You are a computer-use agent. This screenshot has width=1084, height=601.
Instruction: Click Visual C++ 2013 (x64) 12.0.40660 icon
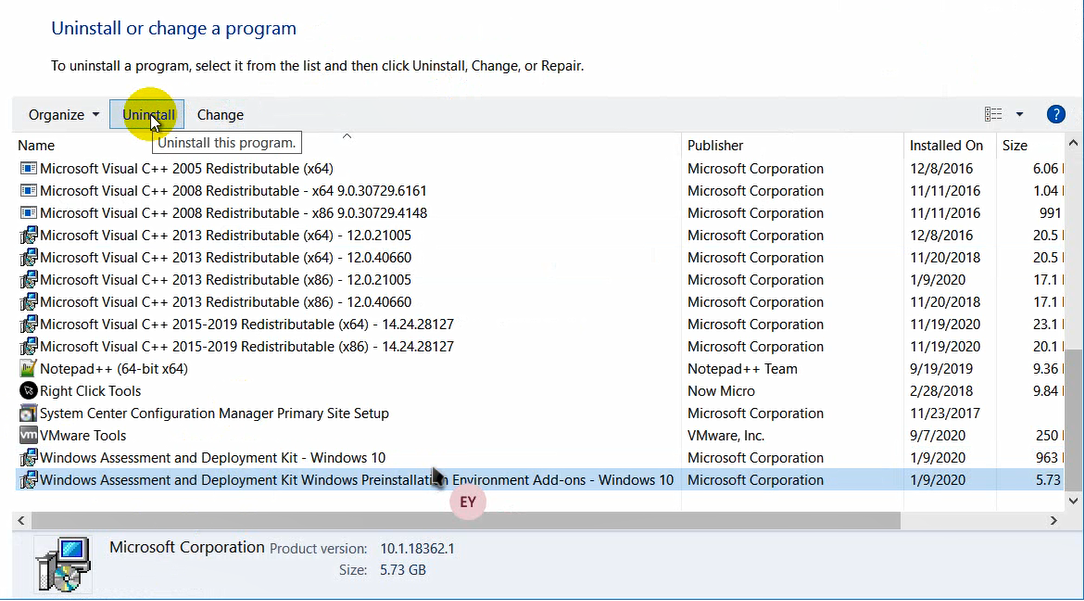click(28, 257)
